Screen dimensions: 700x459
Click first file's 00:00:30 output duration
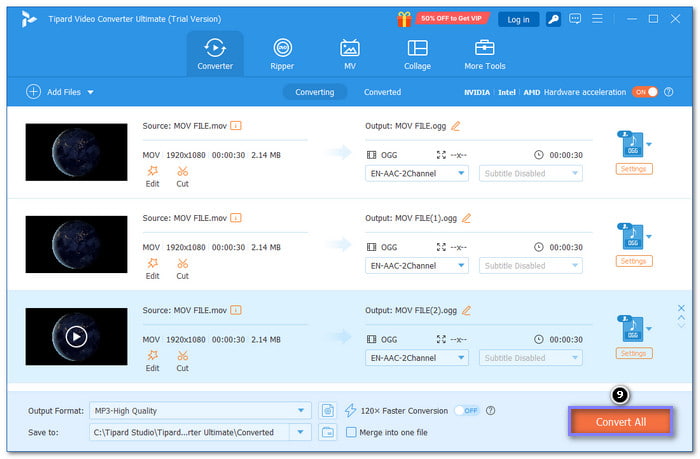[566, 155]
